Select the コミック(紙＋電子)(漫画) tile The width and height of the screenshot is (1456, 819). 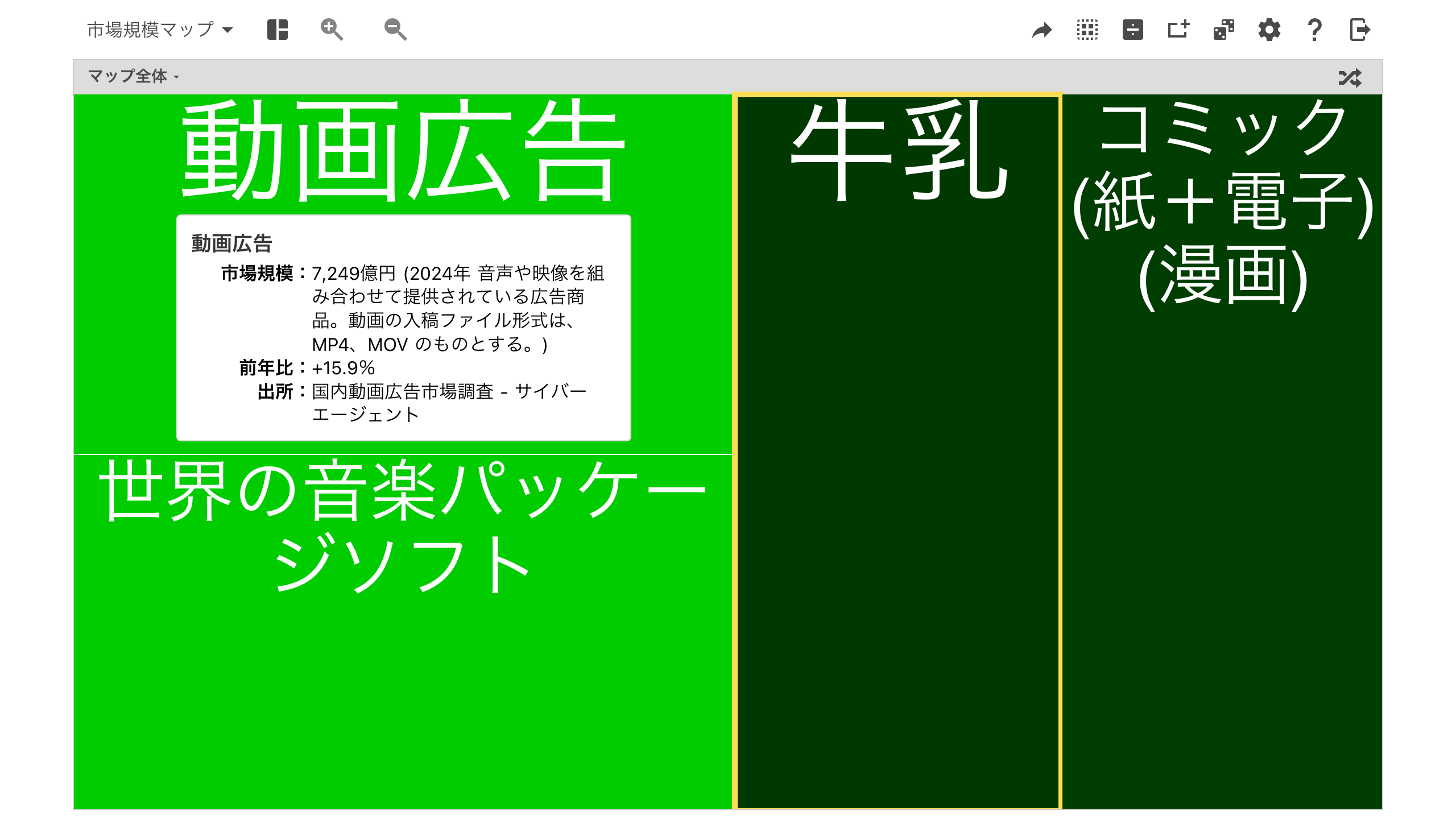point(1222,452)
